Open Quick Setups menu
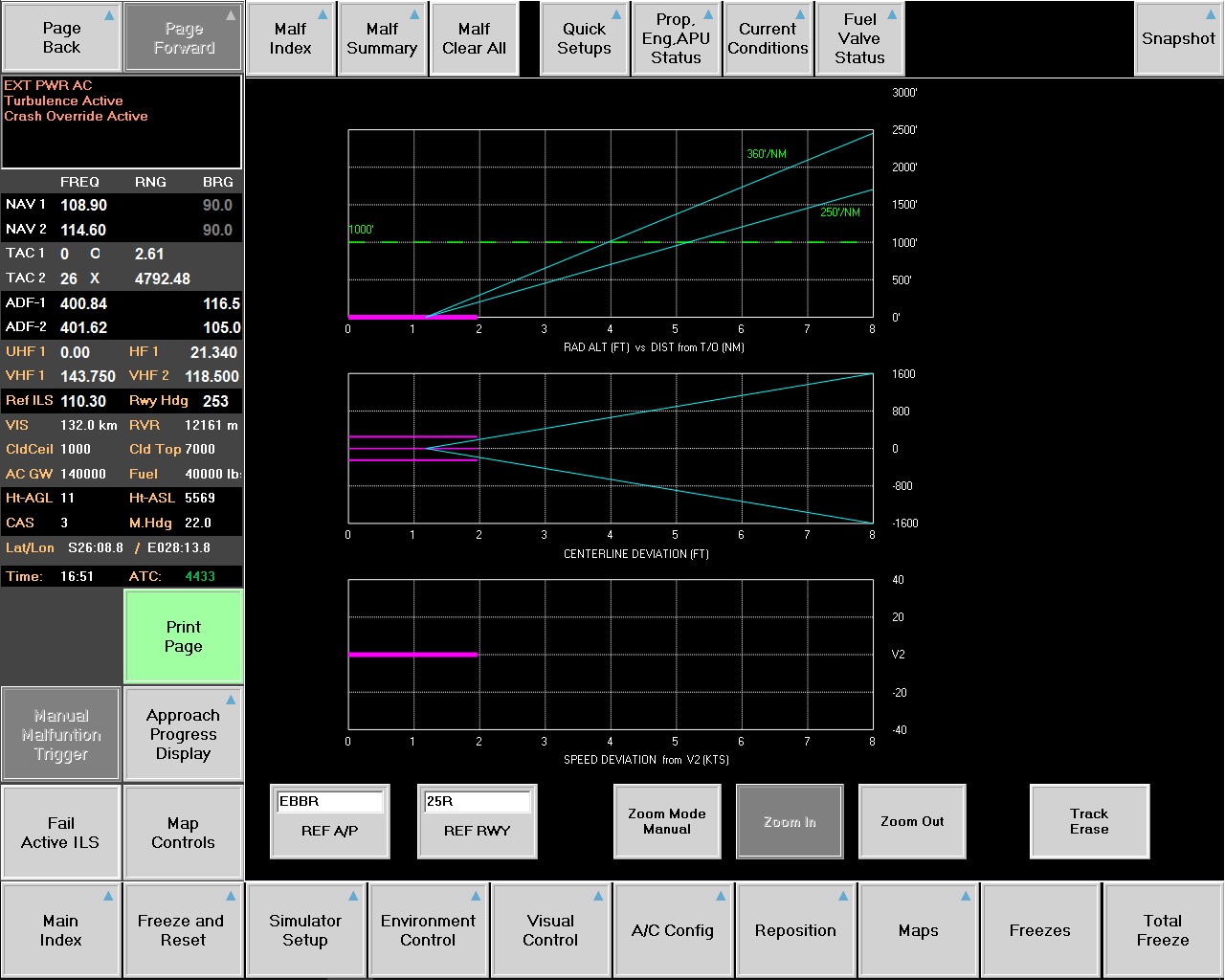 (584, 38)
